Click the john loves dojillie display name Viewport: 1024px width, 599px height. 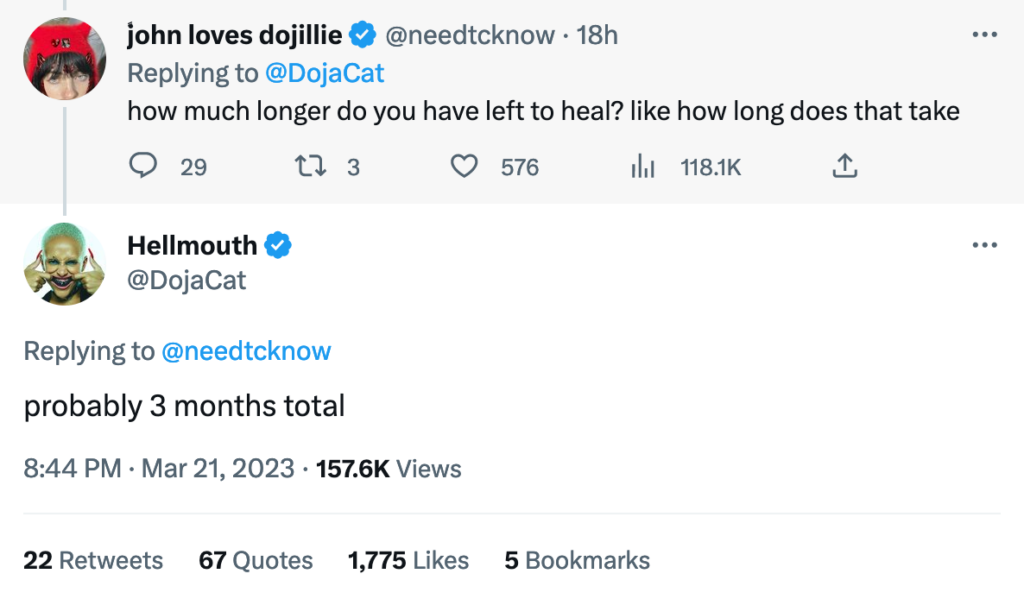click(x=235, y=36)
